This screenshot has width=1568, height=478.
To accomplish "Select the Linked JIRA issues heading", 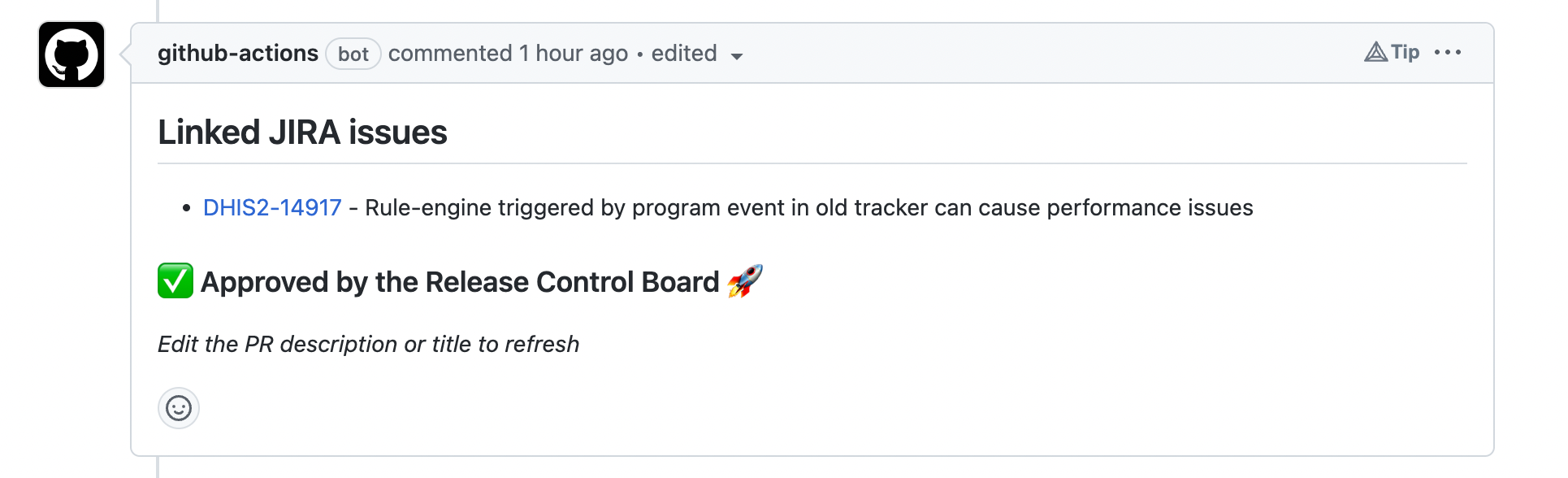I will [302, 132].
